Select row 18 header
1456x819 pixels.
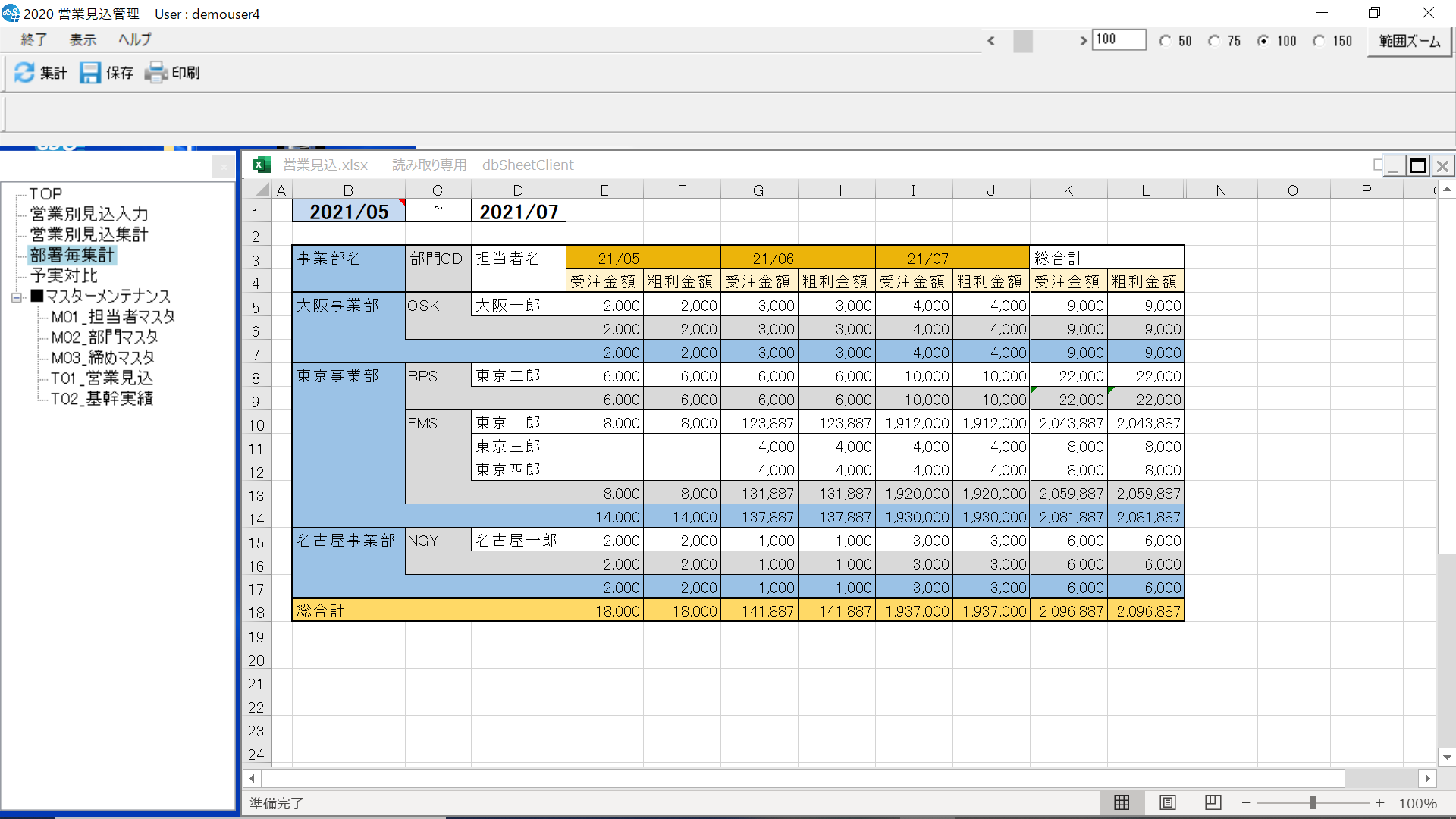pos(256,612)
